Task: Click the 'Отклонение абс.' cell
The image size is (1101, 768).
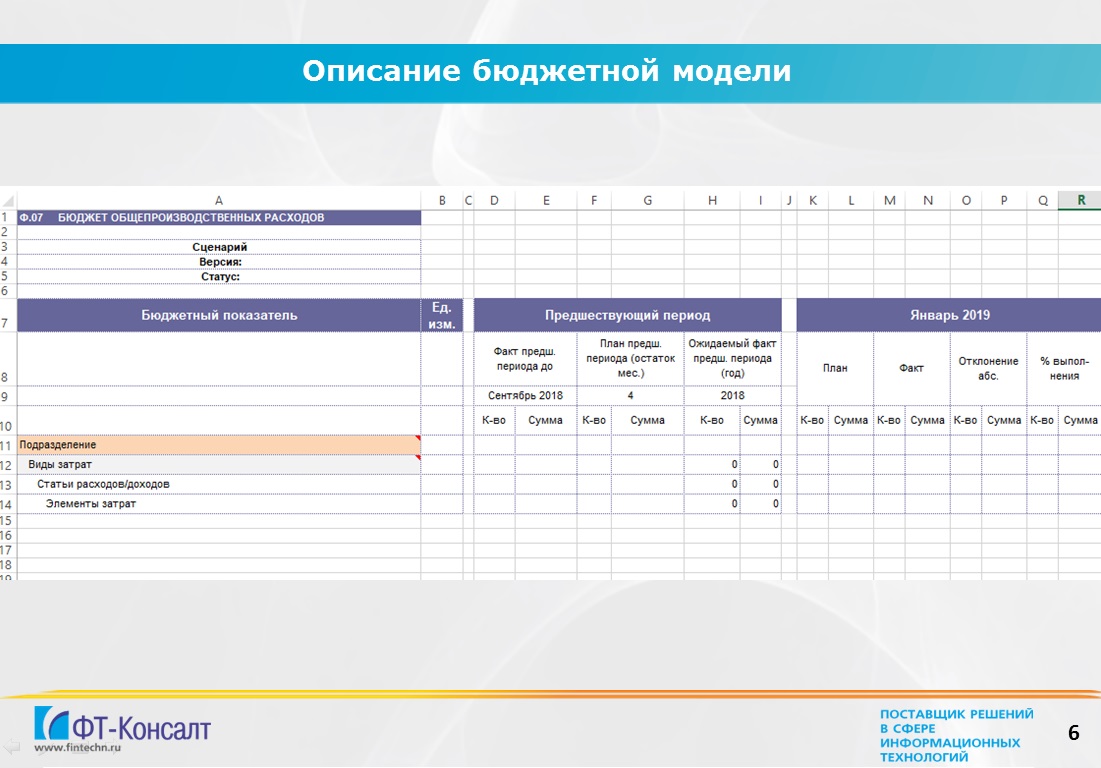Action: pyautogui.click(x=988, y=368)
